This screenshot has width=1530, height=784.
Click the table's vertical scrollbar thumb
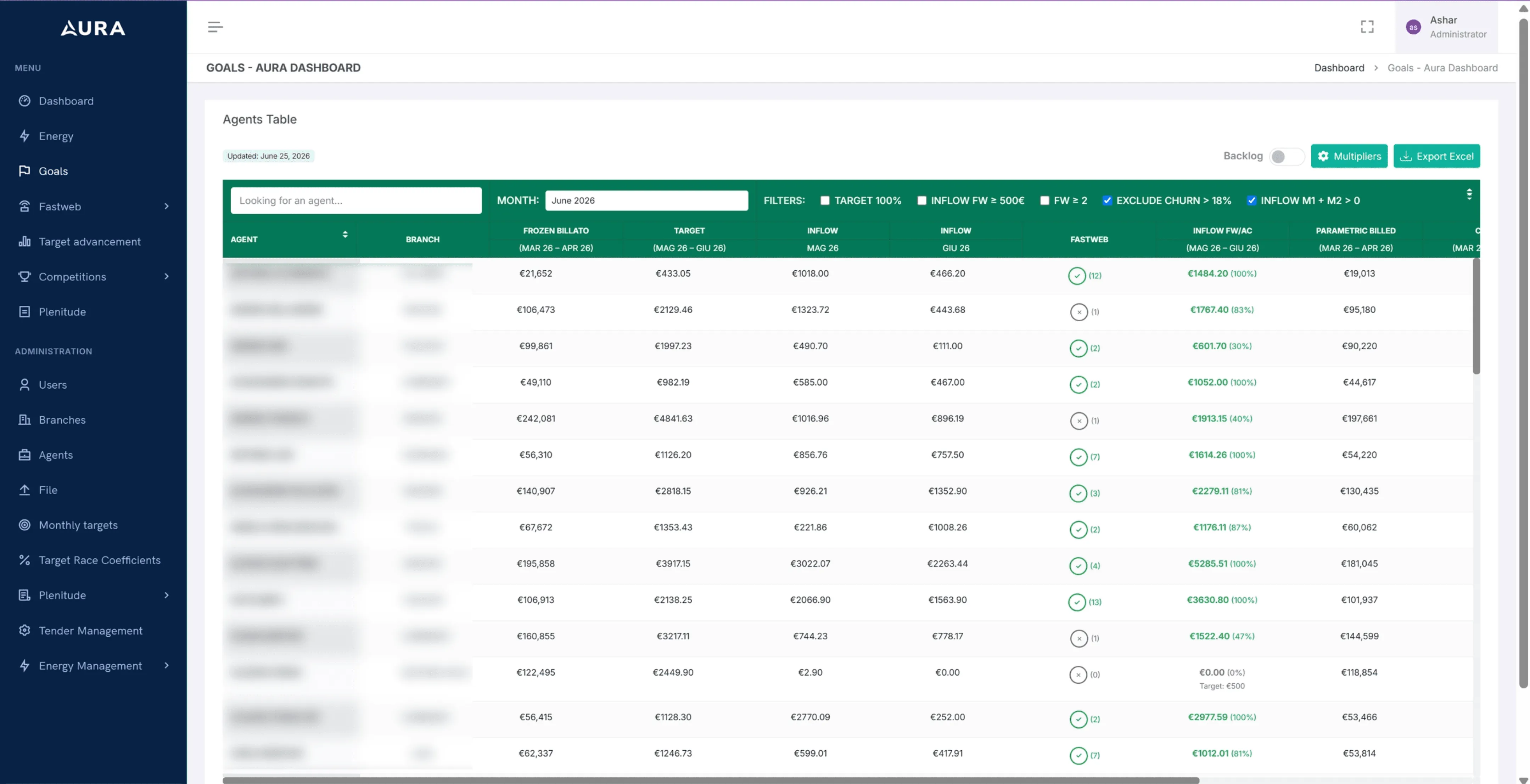click(1476, 316)
